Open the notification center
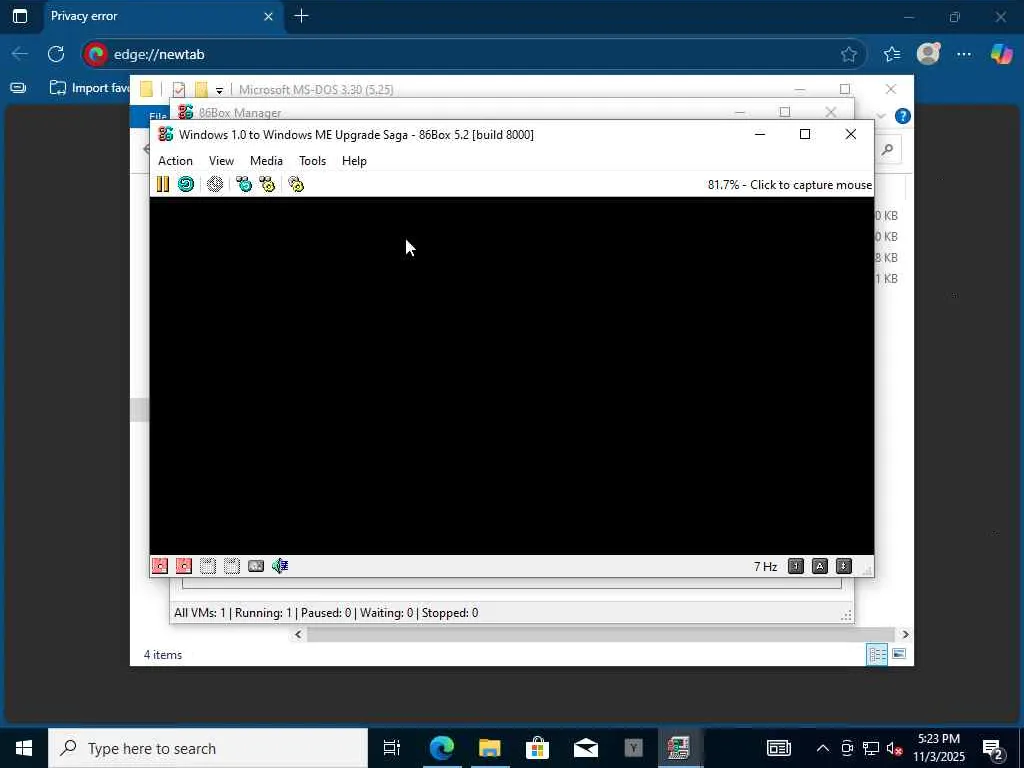The height and width of the screenshot is (768, 1024). click(993, 748)
